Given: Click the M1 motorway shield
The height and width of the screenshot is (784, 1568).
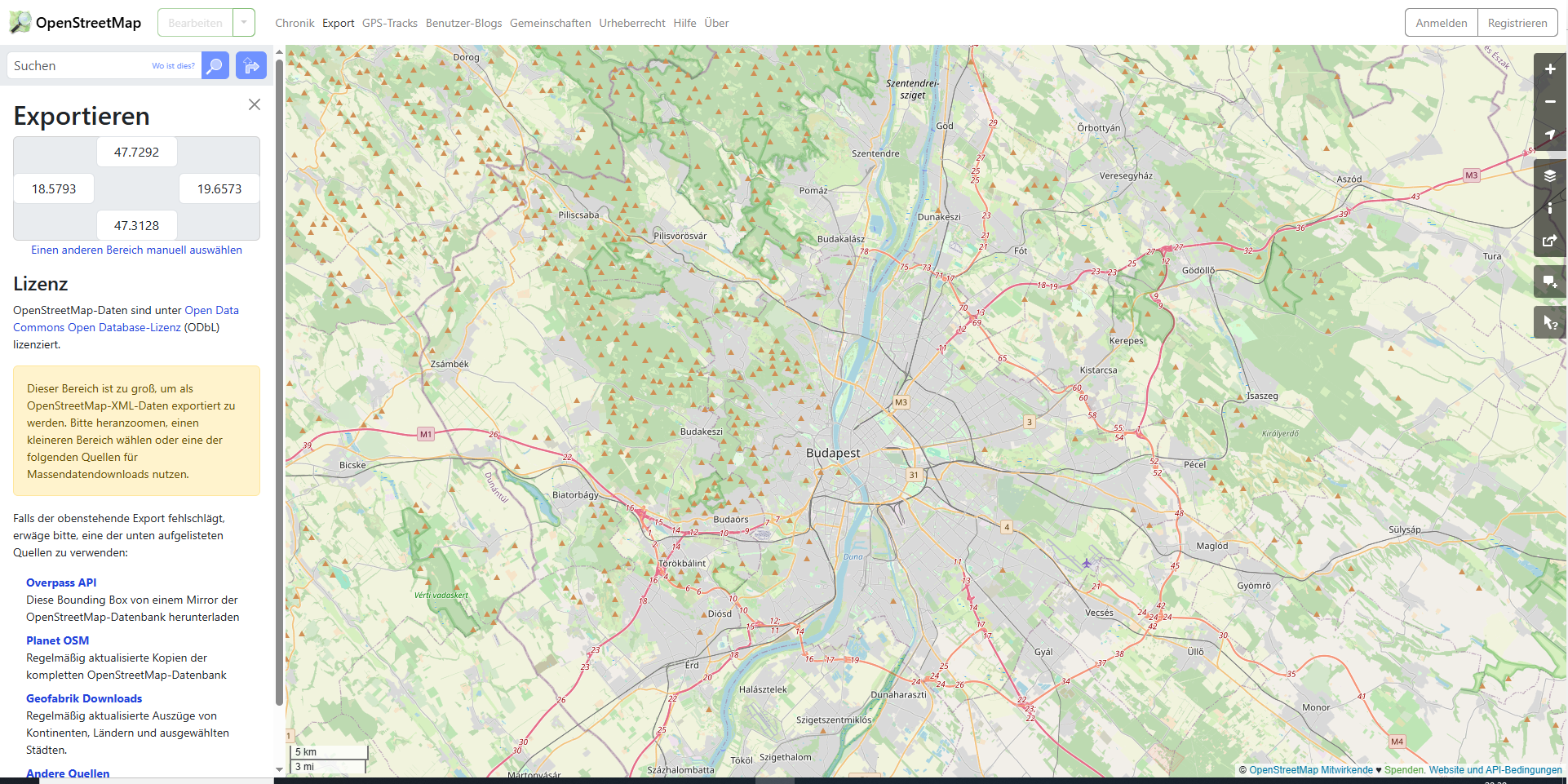Looking at the screenshot, I should [426, 434].
